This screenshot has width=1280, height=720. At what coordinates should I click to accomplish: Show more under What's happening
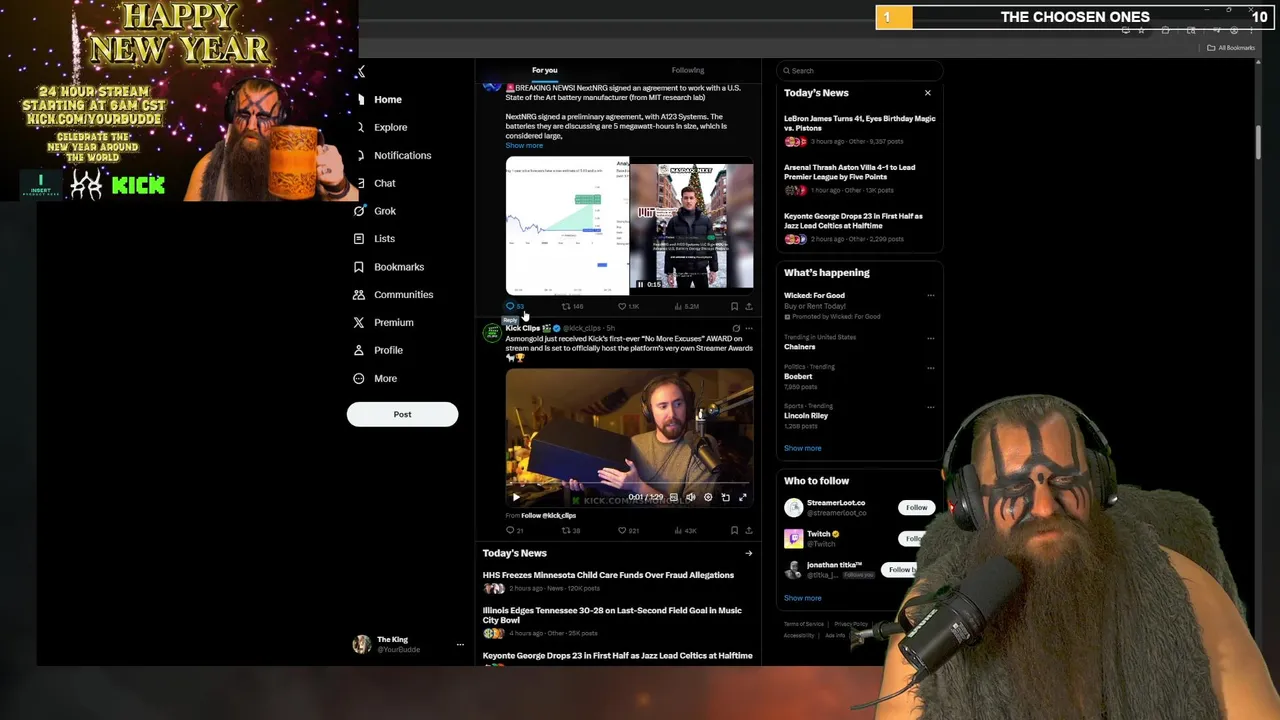pos(802,449)
